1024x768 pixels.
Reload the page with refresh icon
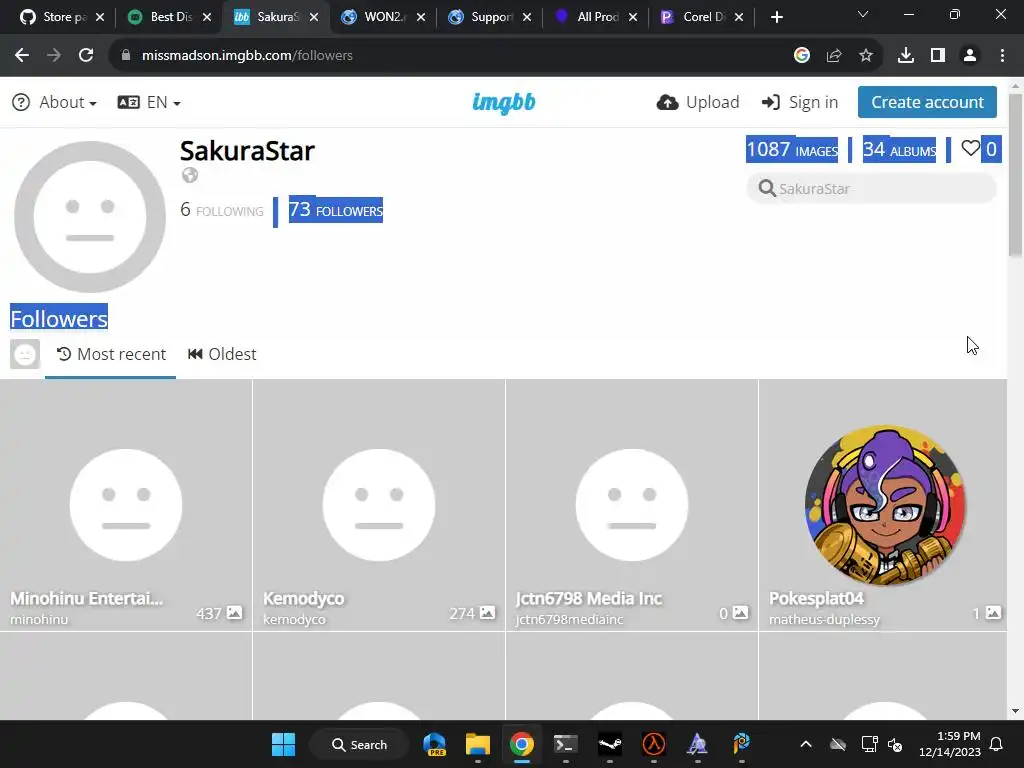point(86,56)
